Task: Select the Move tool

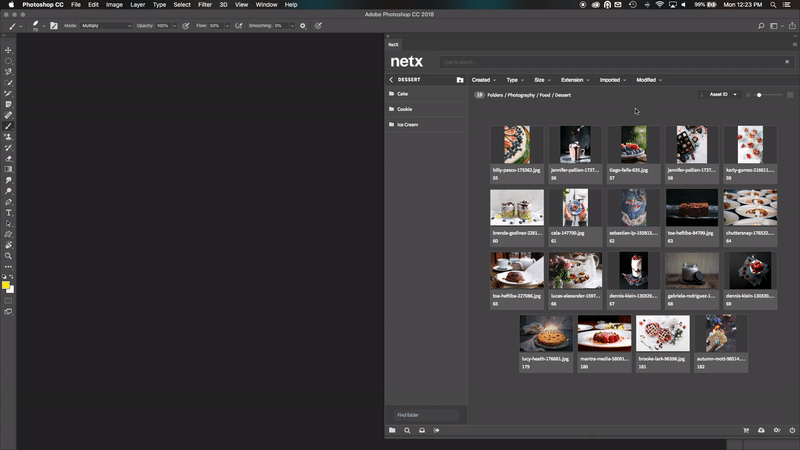Action: pos(8,50)
